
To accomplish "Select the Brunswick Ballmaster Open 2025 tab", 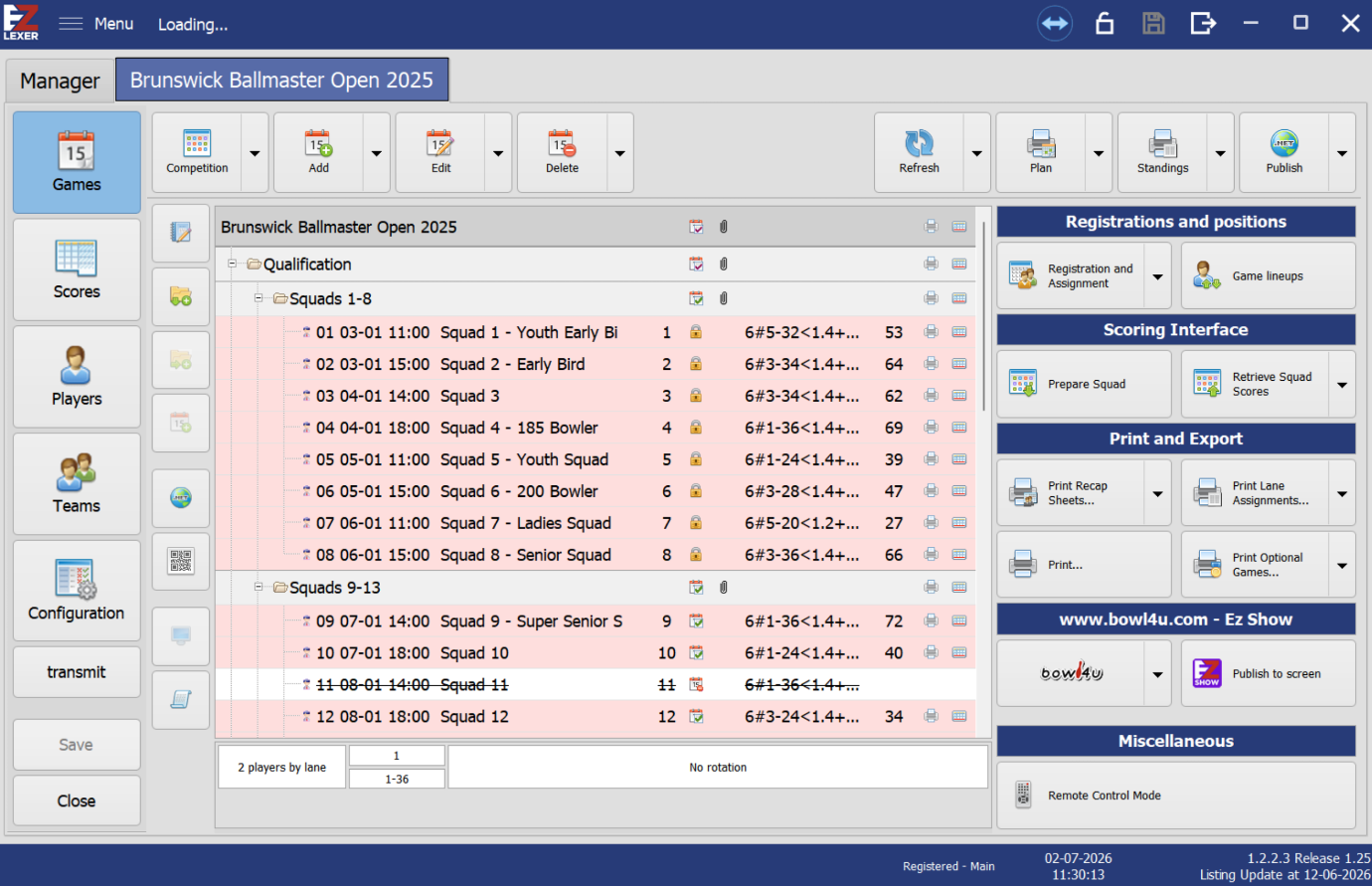I will click(x=282, y=80).
